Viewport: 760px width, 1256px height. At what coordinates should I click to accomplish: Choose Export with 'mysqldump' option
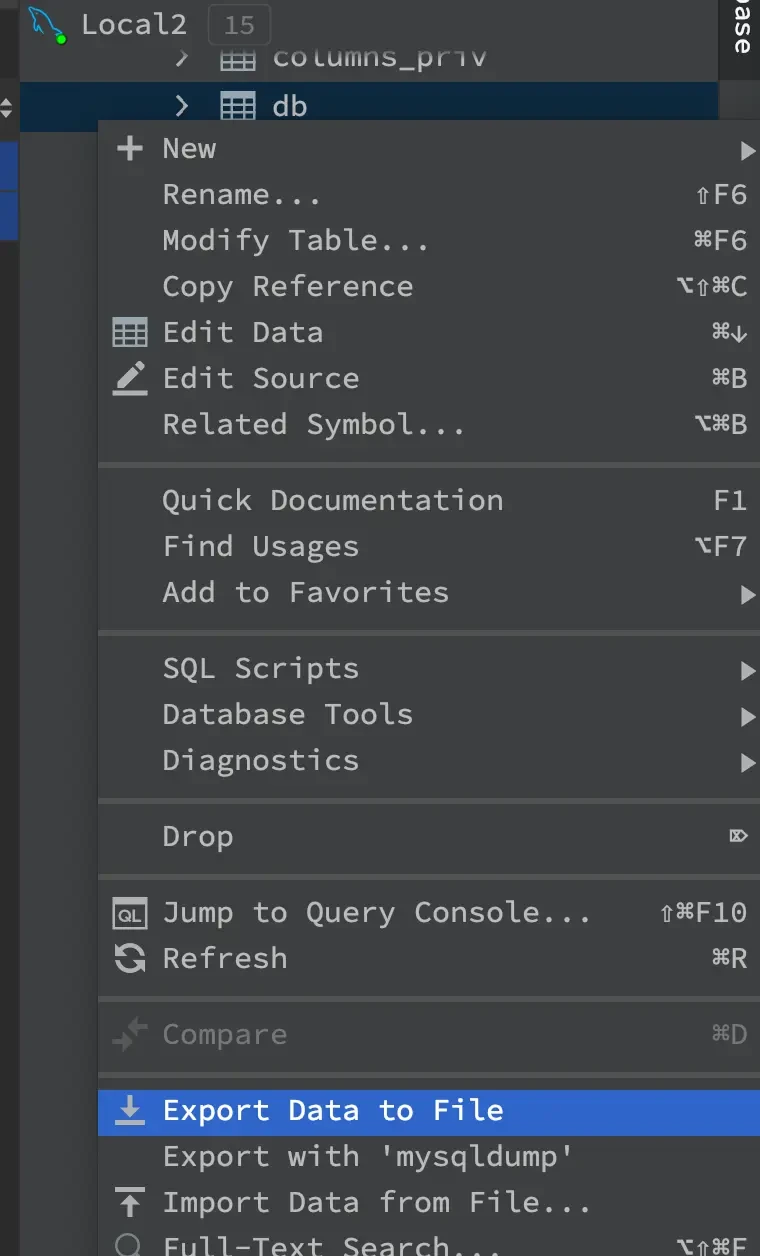pos(368,1157)
